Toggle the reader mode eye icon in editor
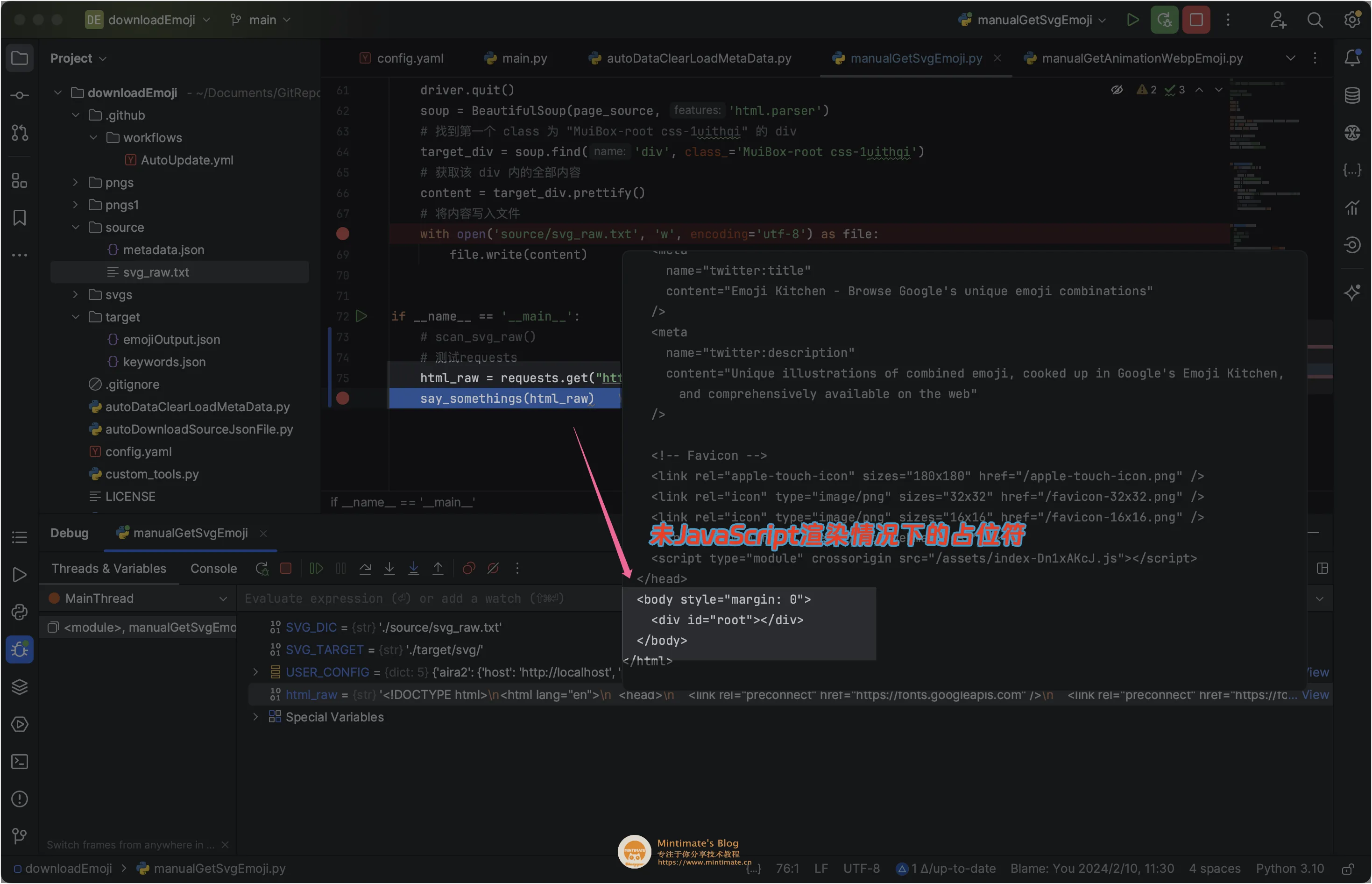This screenshot has width=1372, height=884. click(x=1117, y=90)
